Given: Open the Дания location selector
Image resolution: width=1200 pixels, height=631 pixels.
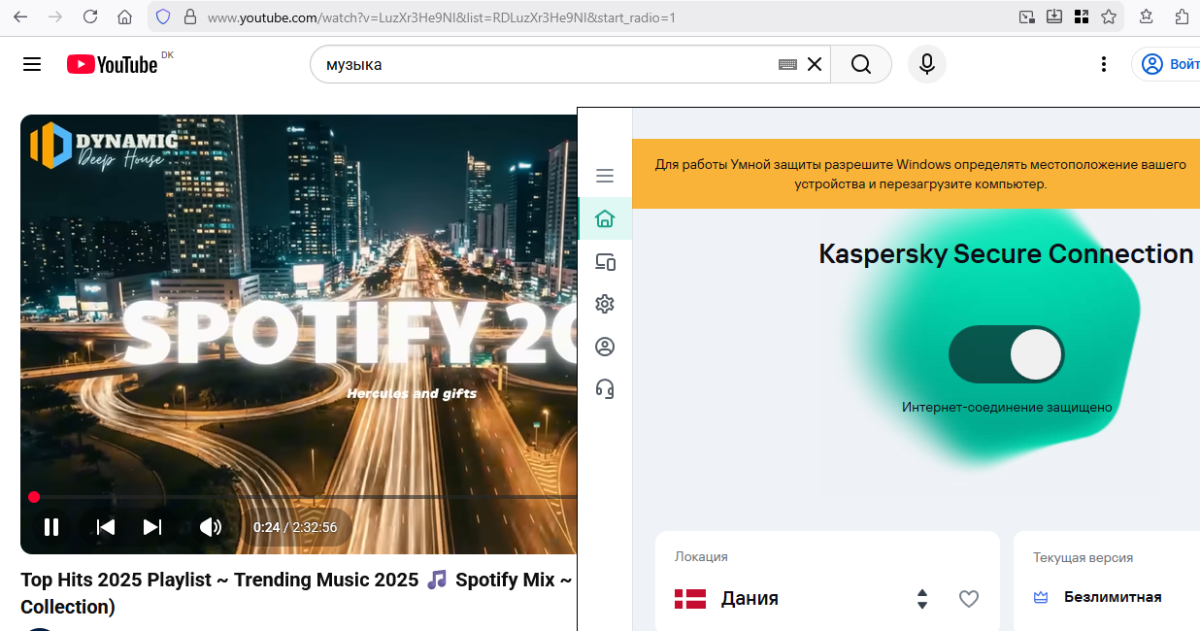Looking at the screenshot, I should 827,598.
